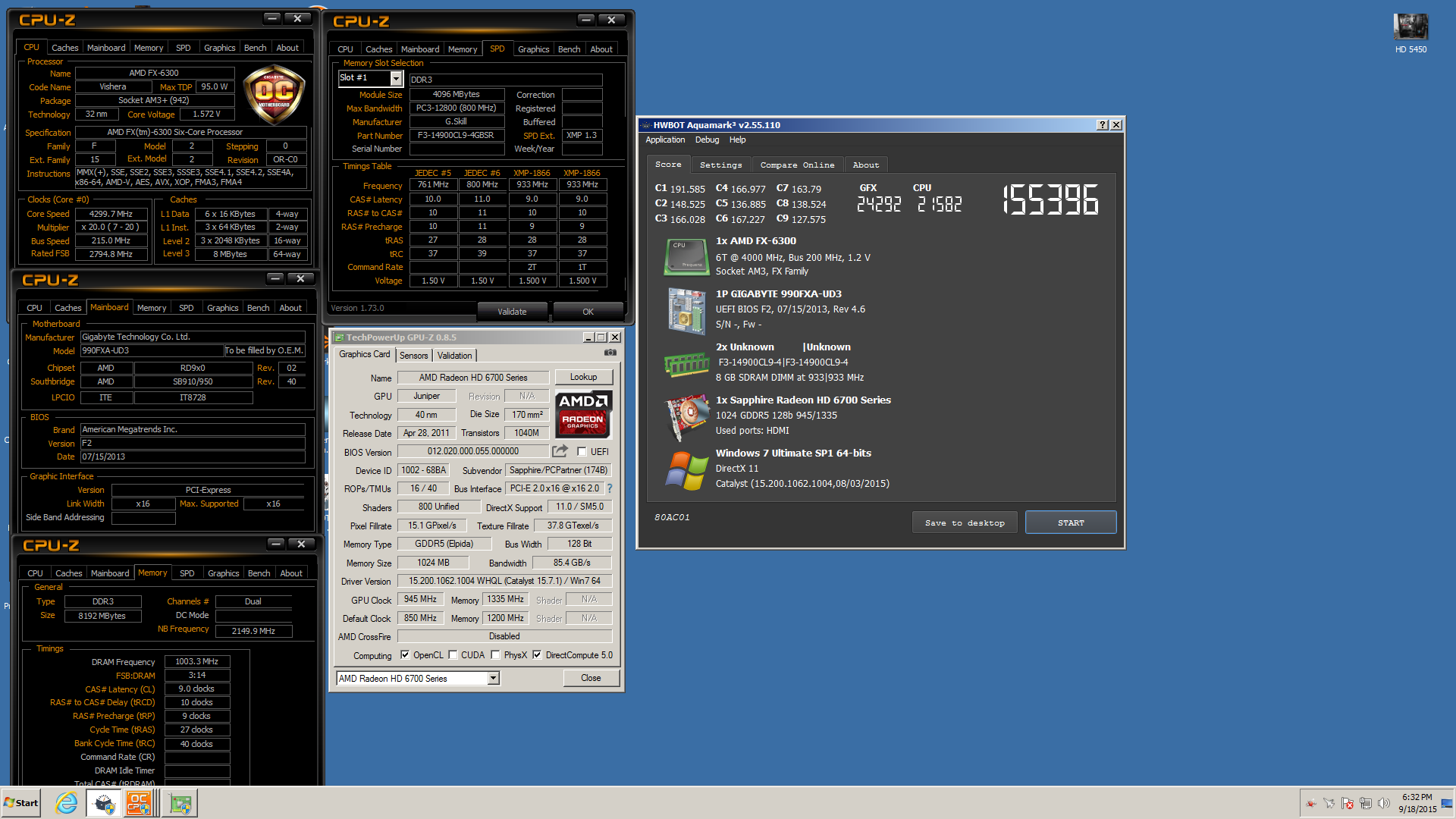Click the GFX score 24292 display
The image size is (1456, 819).
[879, 204]
